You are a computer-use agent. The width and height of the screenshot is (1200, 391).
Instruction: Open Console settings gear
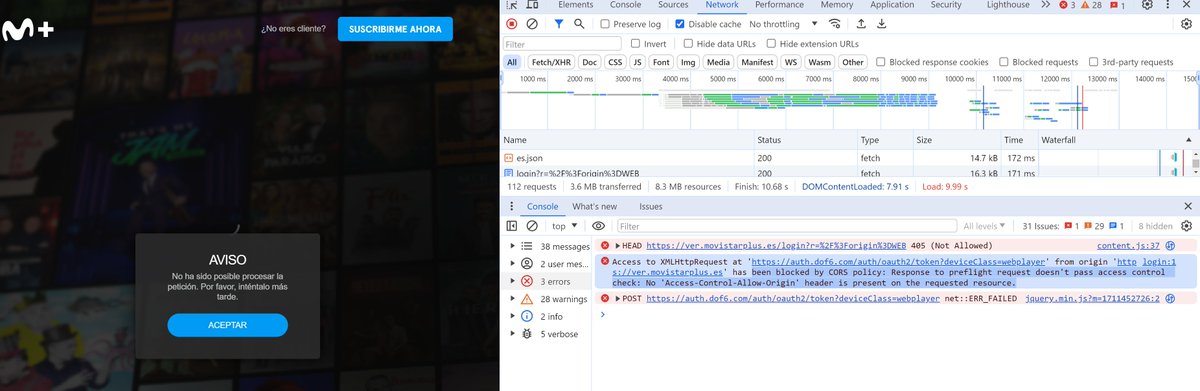1187,226
